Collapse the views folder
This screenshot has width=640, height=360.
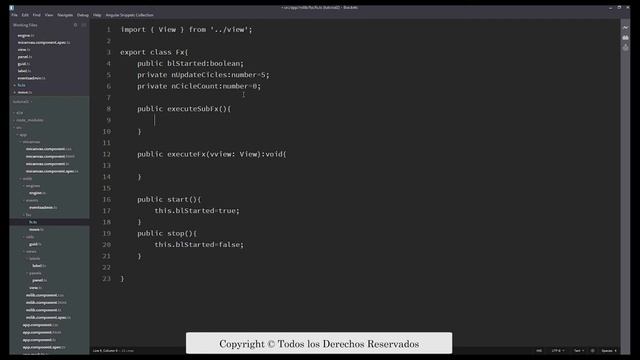click(x=30, y=251)
